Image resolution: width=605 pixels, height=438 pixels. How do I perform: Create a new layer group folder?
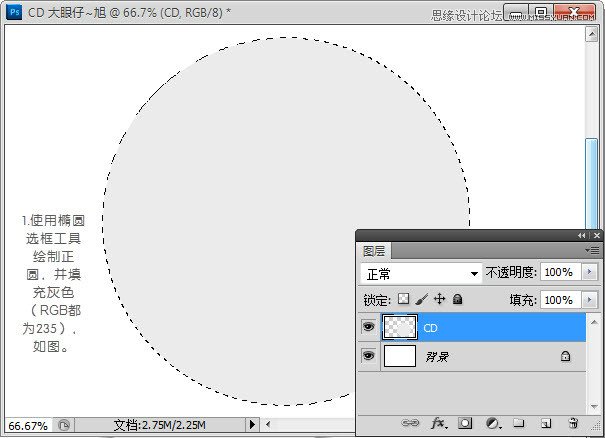point(519,423)
